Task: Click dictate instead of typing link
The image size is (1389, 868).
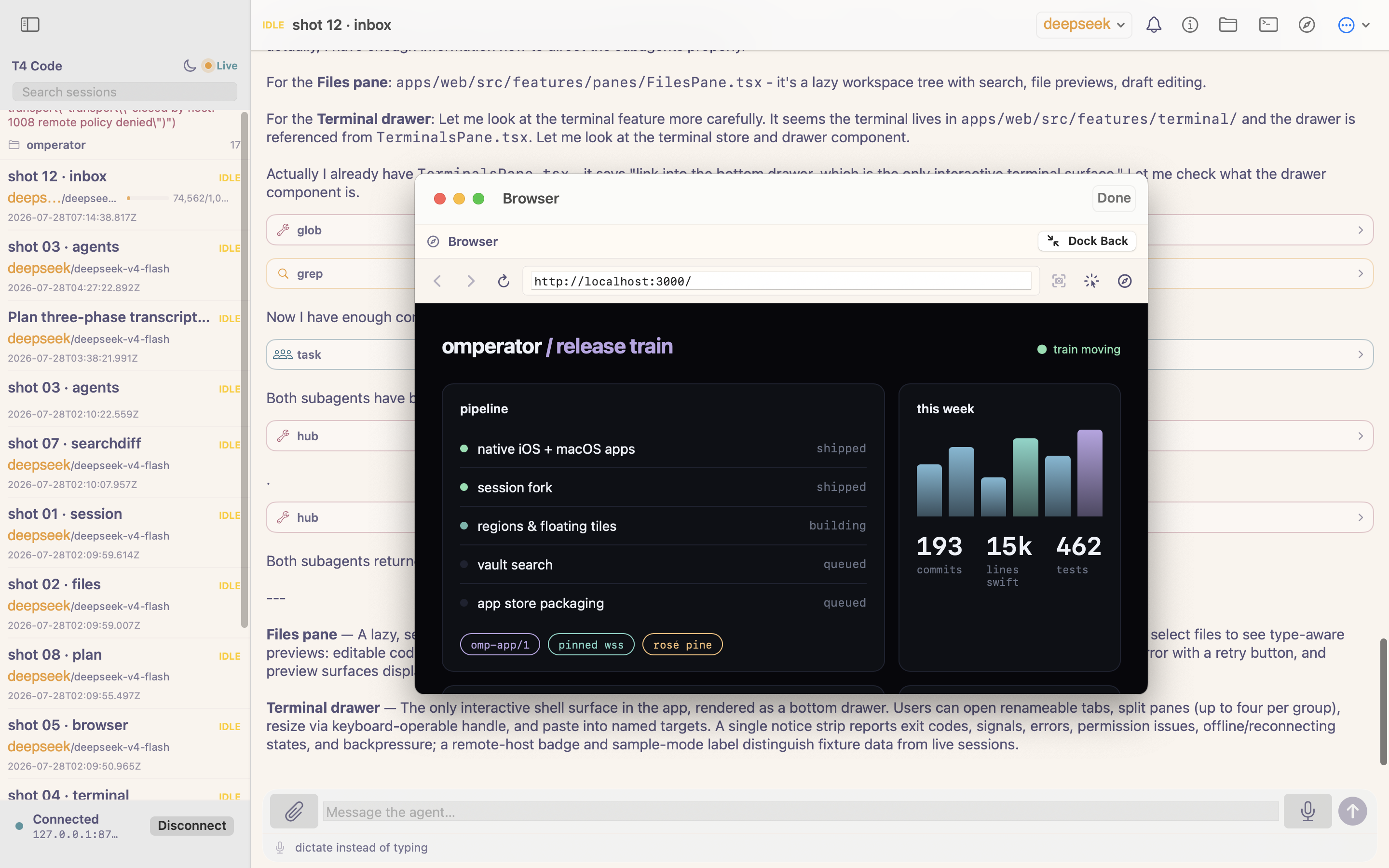Action: pos(361,847)
